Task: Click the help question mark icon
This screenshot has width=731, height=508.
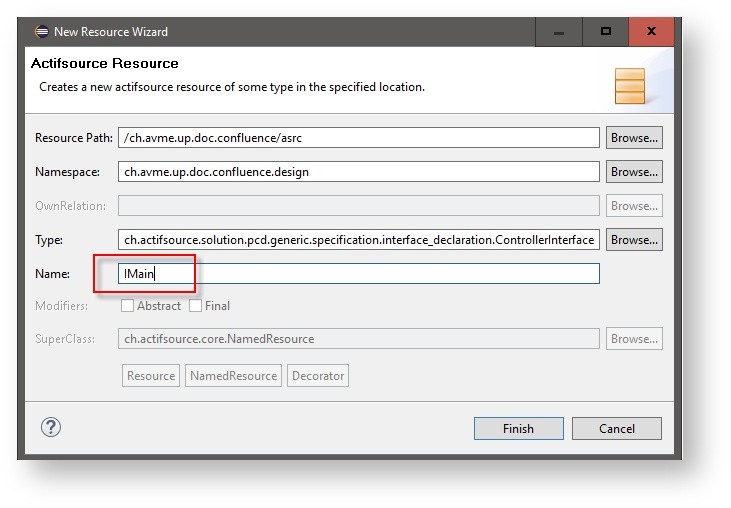Action: pyautogui.click(x=51, y=427)
